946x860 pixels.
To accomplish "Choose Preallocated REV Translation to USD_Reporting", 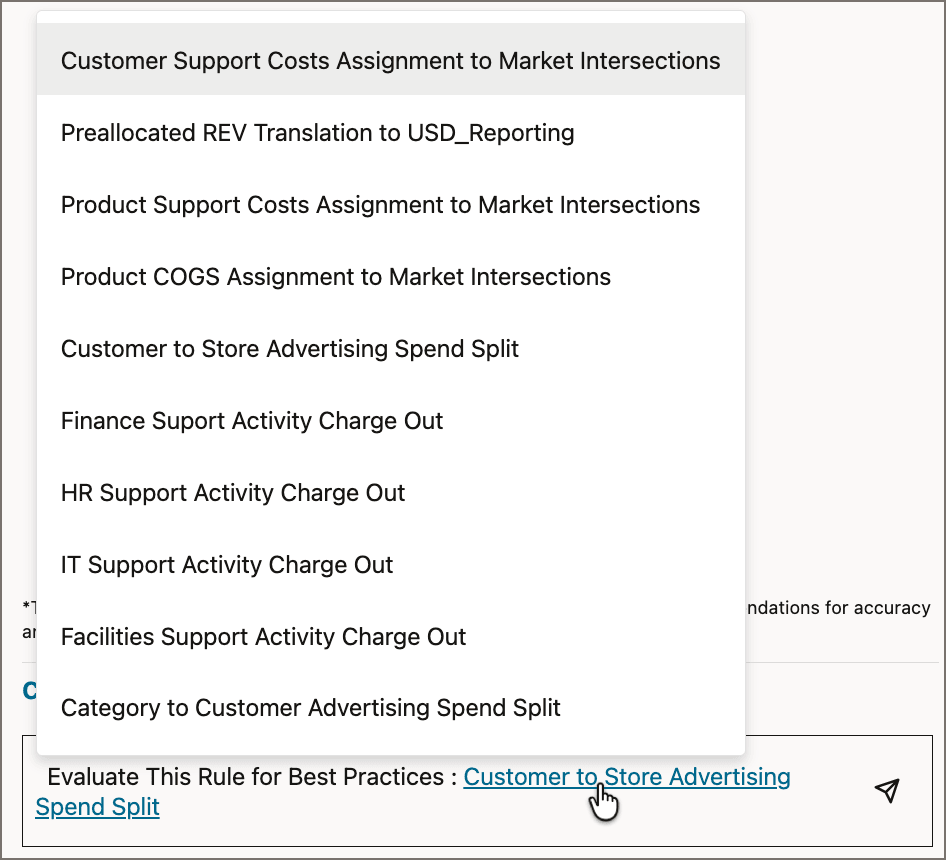I will coord(317,133).
